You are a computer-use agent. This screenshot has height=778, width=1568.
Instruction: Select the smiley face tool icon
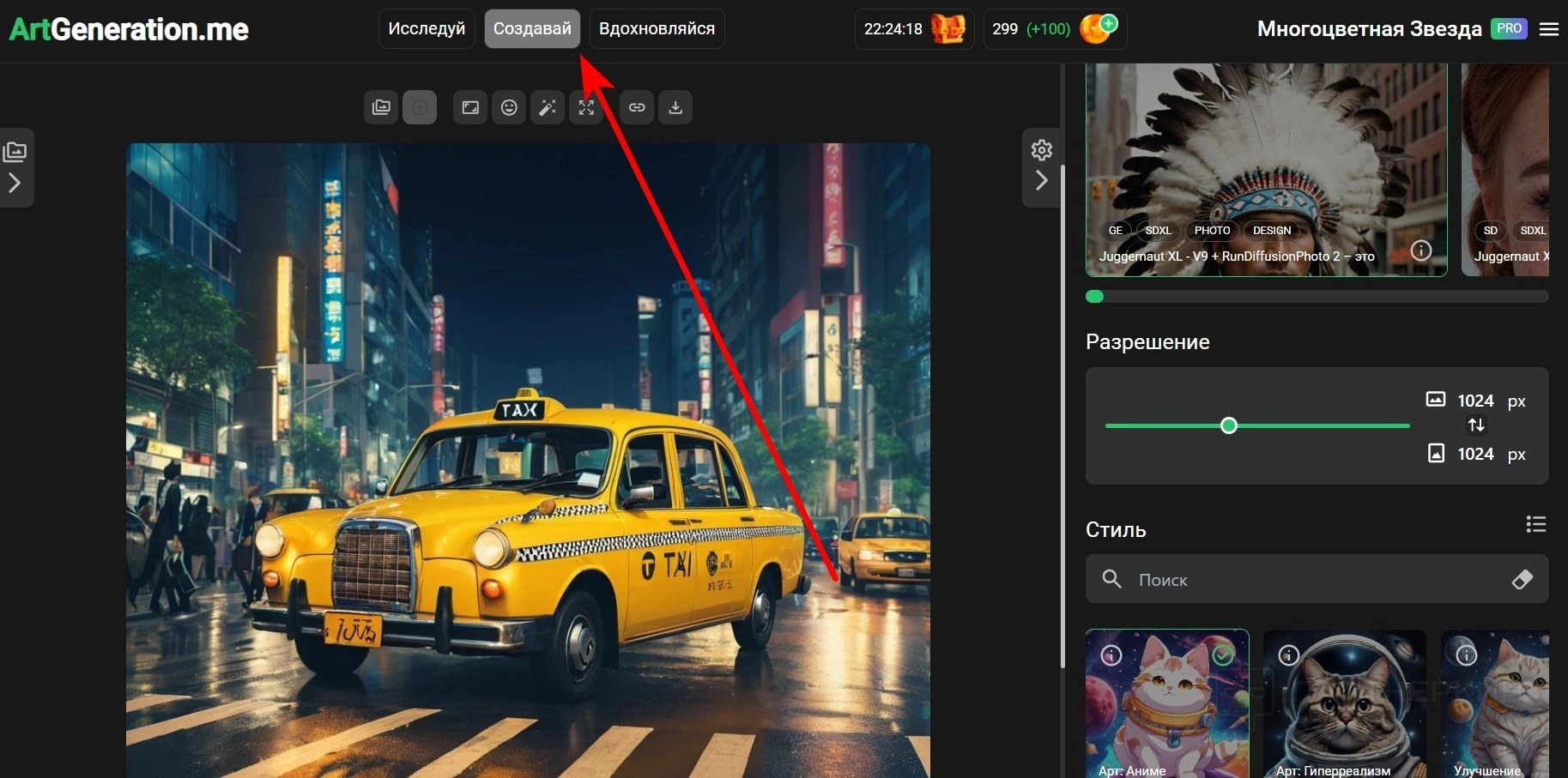[509, 107]
